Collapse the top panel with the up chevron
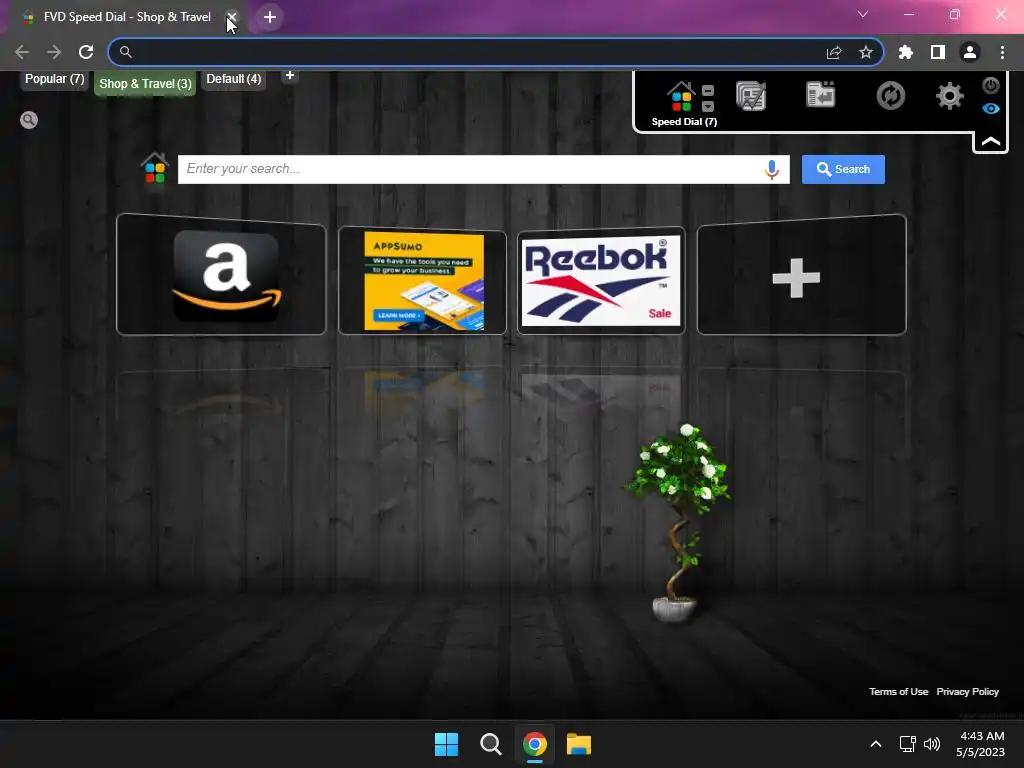 (x=991, y=142)
